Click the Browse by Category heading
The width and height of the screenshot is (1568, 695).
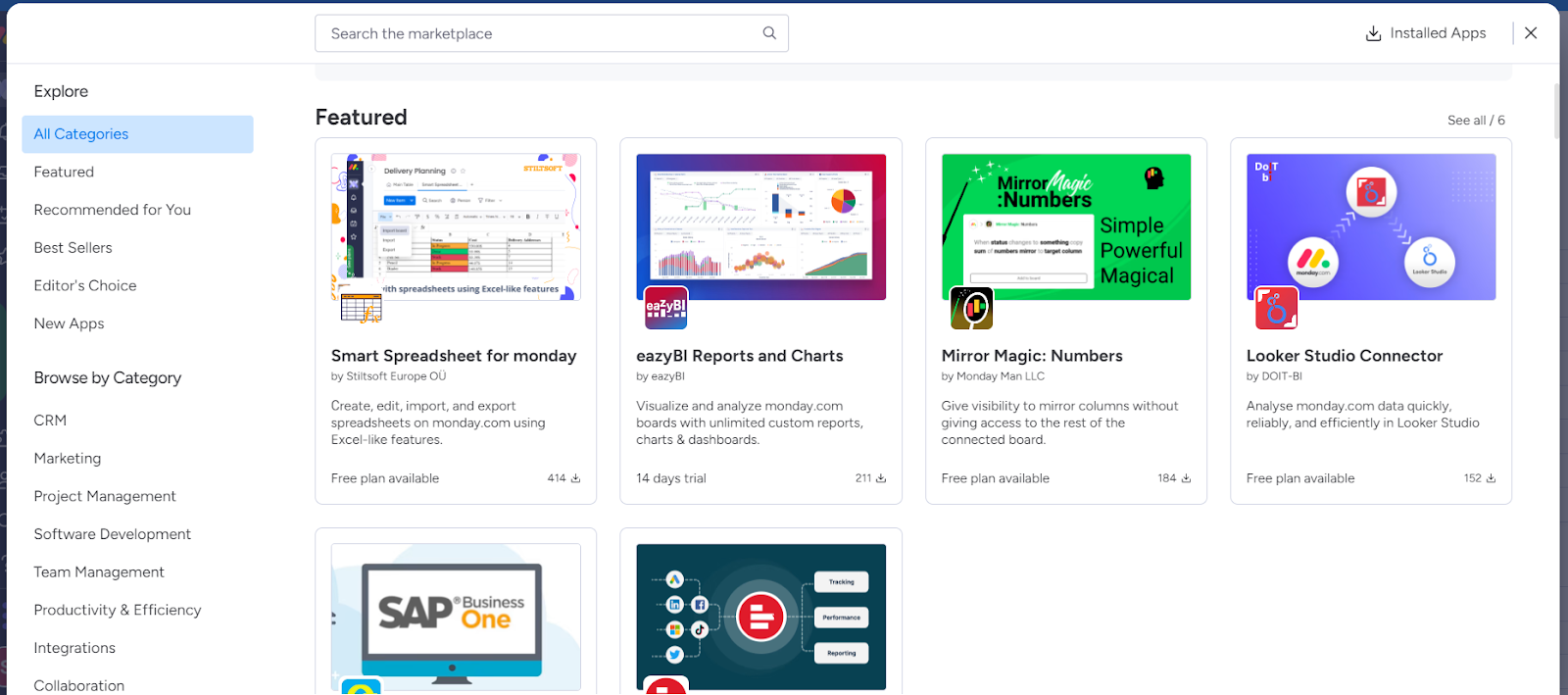[x=108, y=378]
